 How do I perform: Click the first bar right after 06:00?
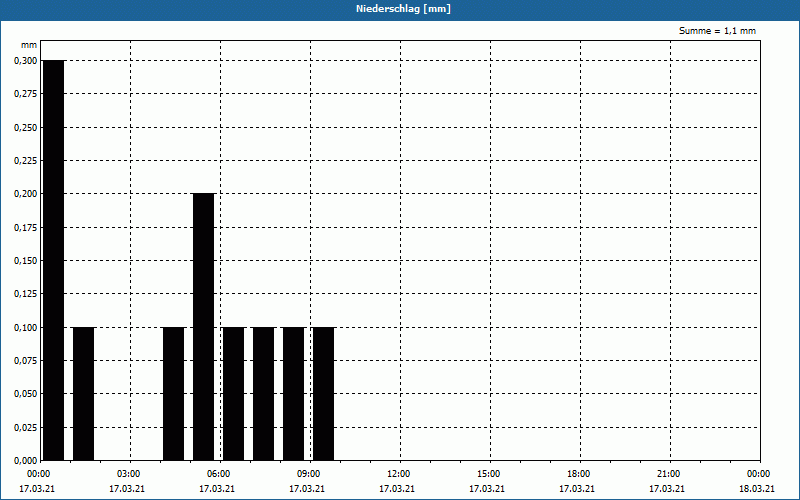point(234,393)
